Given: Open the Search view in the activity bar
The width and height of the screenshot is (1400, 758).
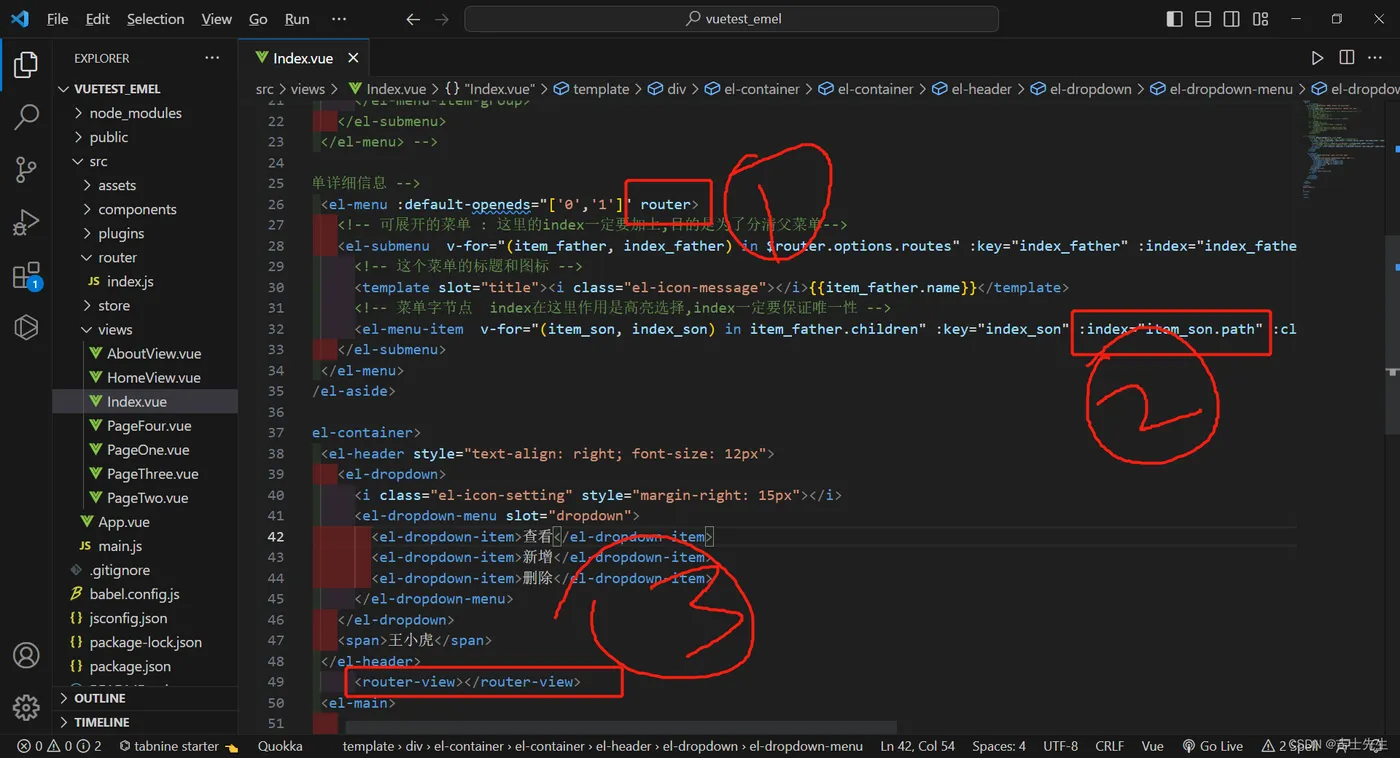Looking at the screenshot, I should [x=26, y=117].
